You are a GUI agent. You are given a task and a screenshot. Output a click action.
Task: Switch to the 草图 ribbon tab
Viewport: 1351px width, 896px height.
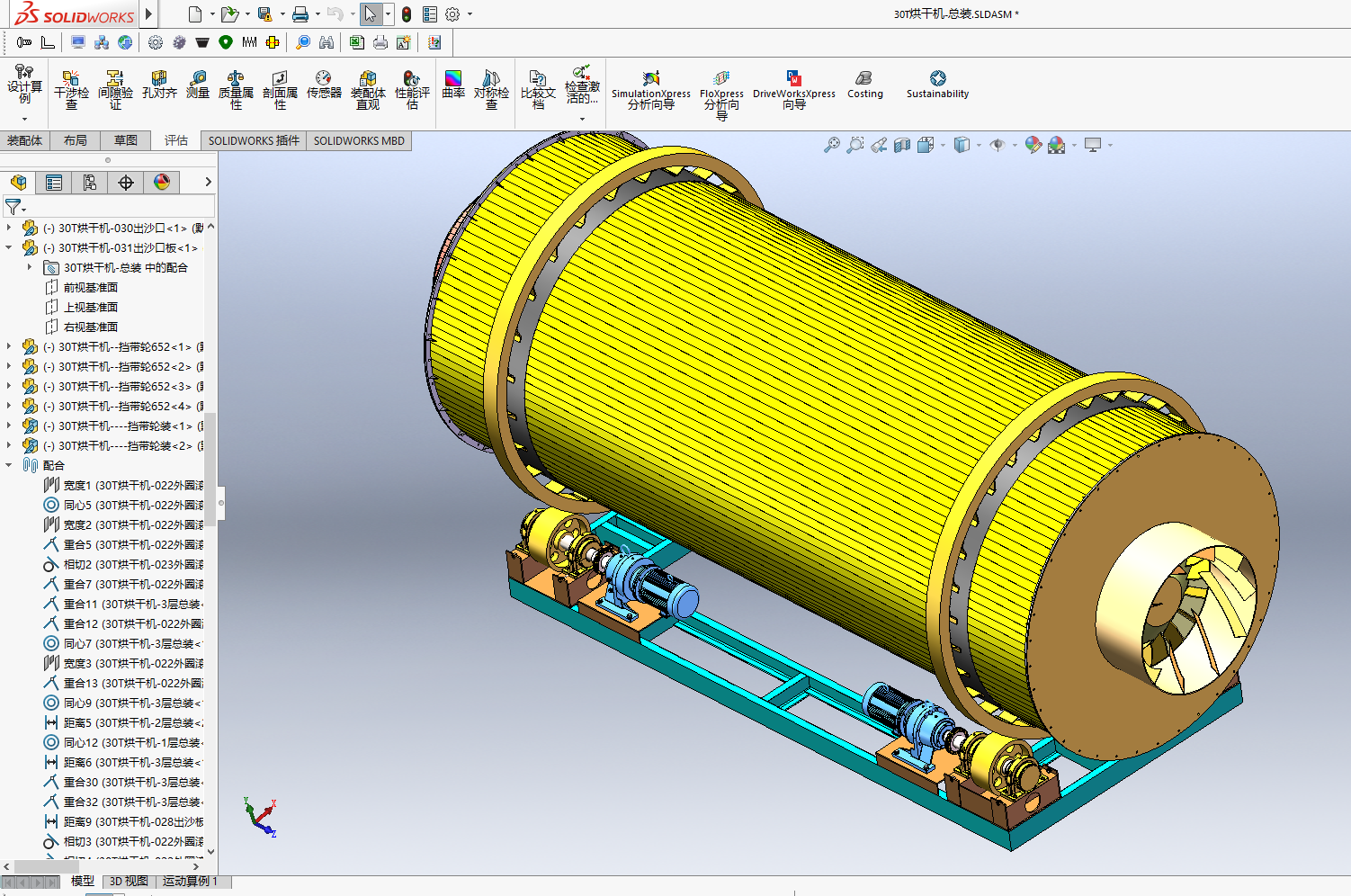(126, 140)
